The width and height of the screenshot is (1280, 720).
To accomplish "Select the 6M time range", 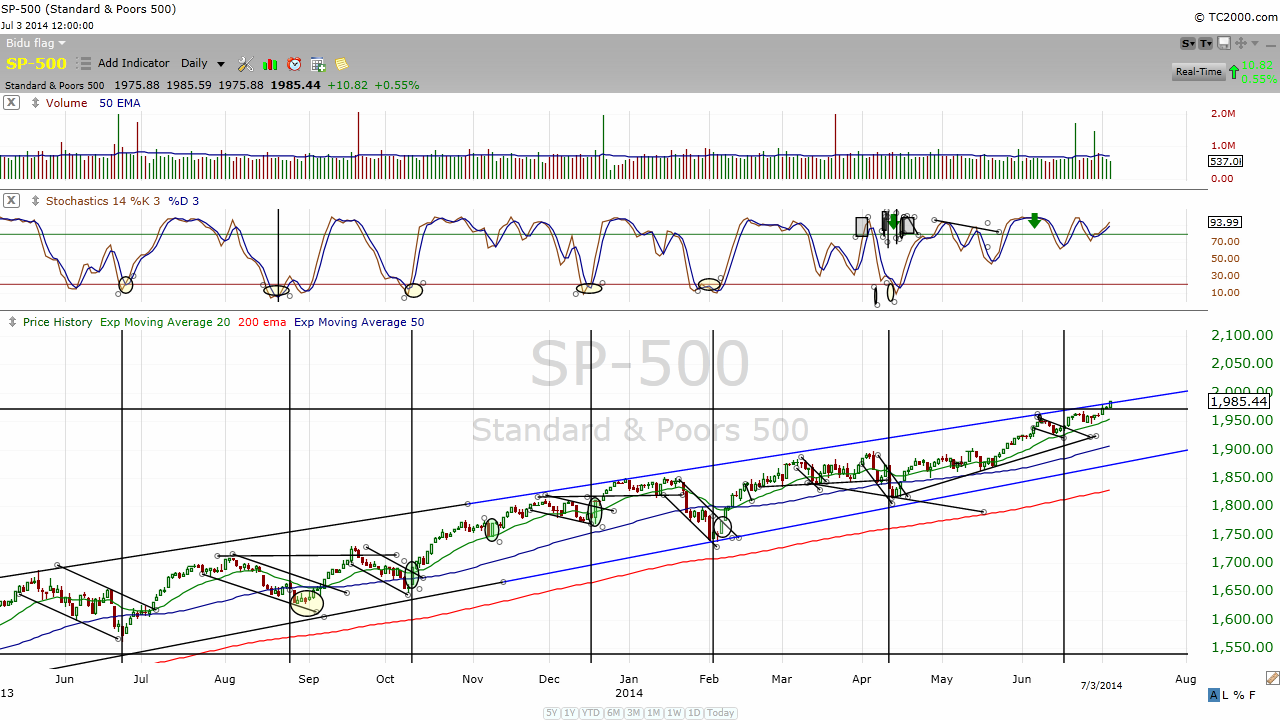I will coord(615,713).
